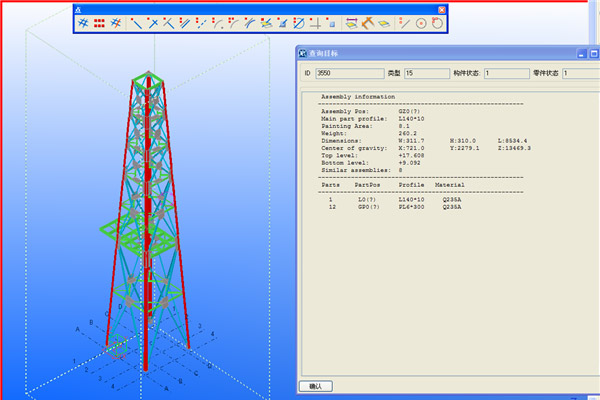
Task: Click the third toolbar icon, grid with red line
Action: point(116,22)
